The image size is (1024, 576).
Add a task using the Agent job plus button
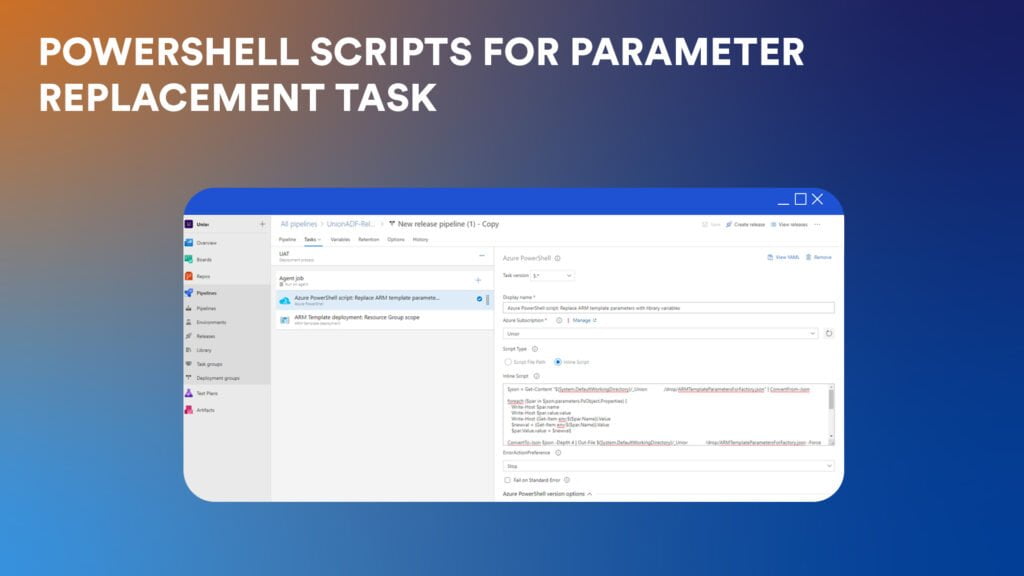tap(477, 280)
